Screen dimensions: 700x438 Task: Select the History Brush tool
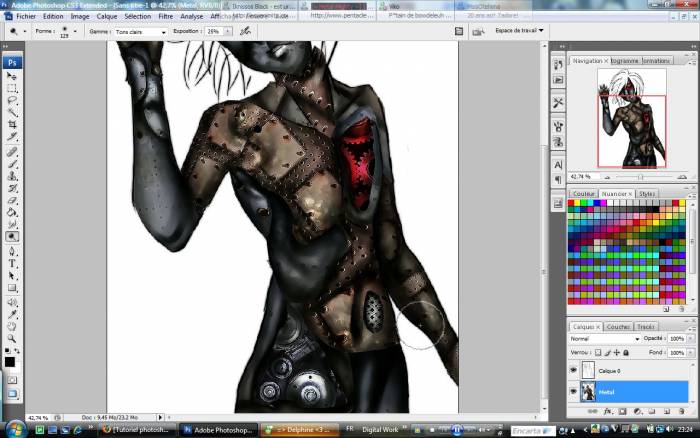(12, 188)
